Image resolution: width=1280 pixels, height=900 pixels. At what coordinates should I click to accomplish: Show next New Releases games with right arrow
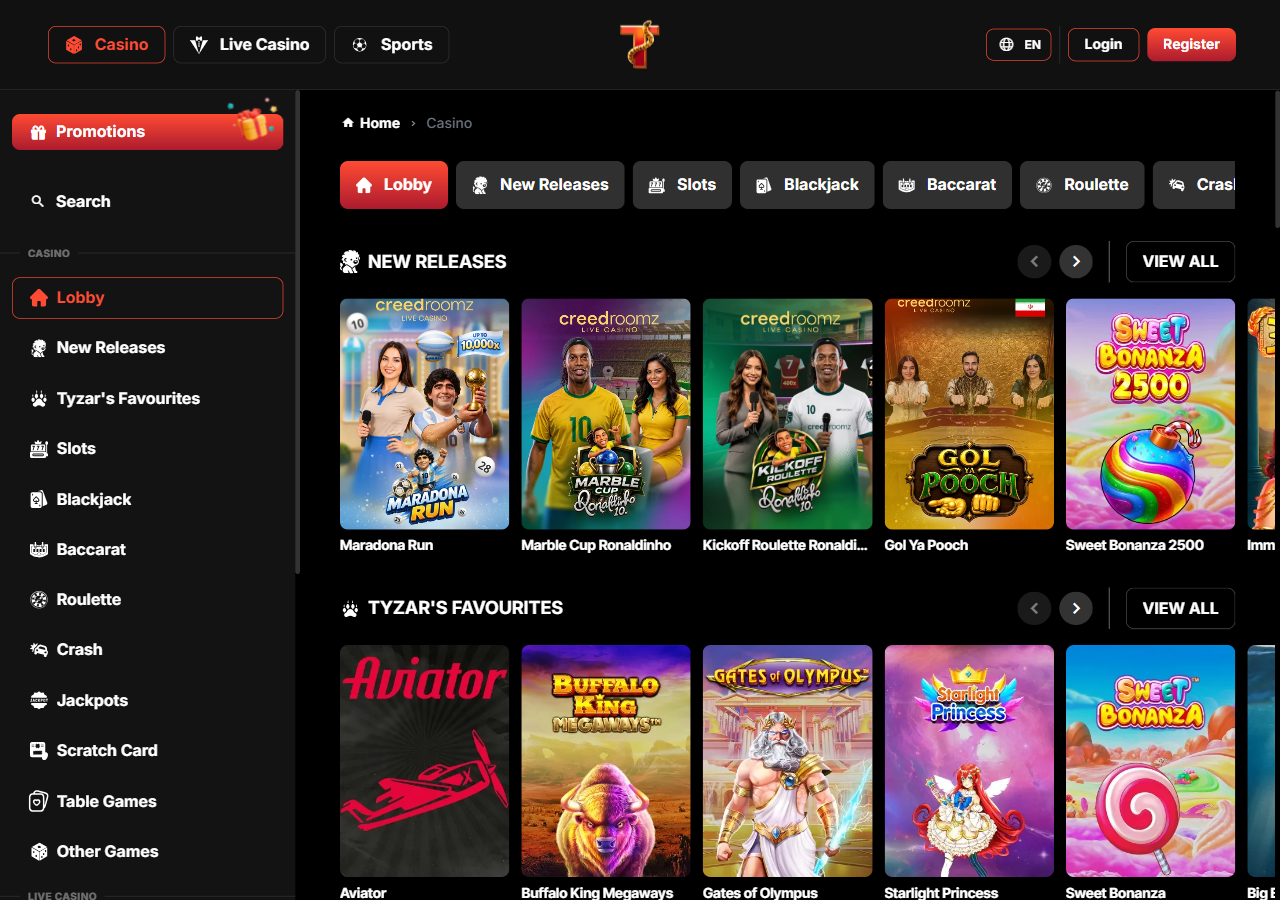(x=1076, y=262)
